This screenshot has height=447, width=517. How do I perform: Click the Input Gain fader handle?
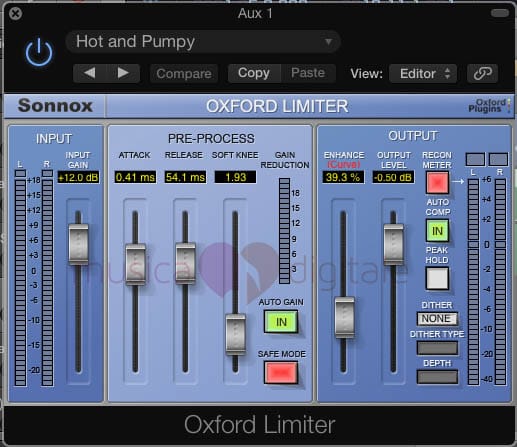(78, 244)
